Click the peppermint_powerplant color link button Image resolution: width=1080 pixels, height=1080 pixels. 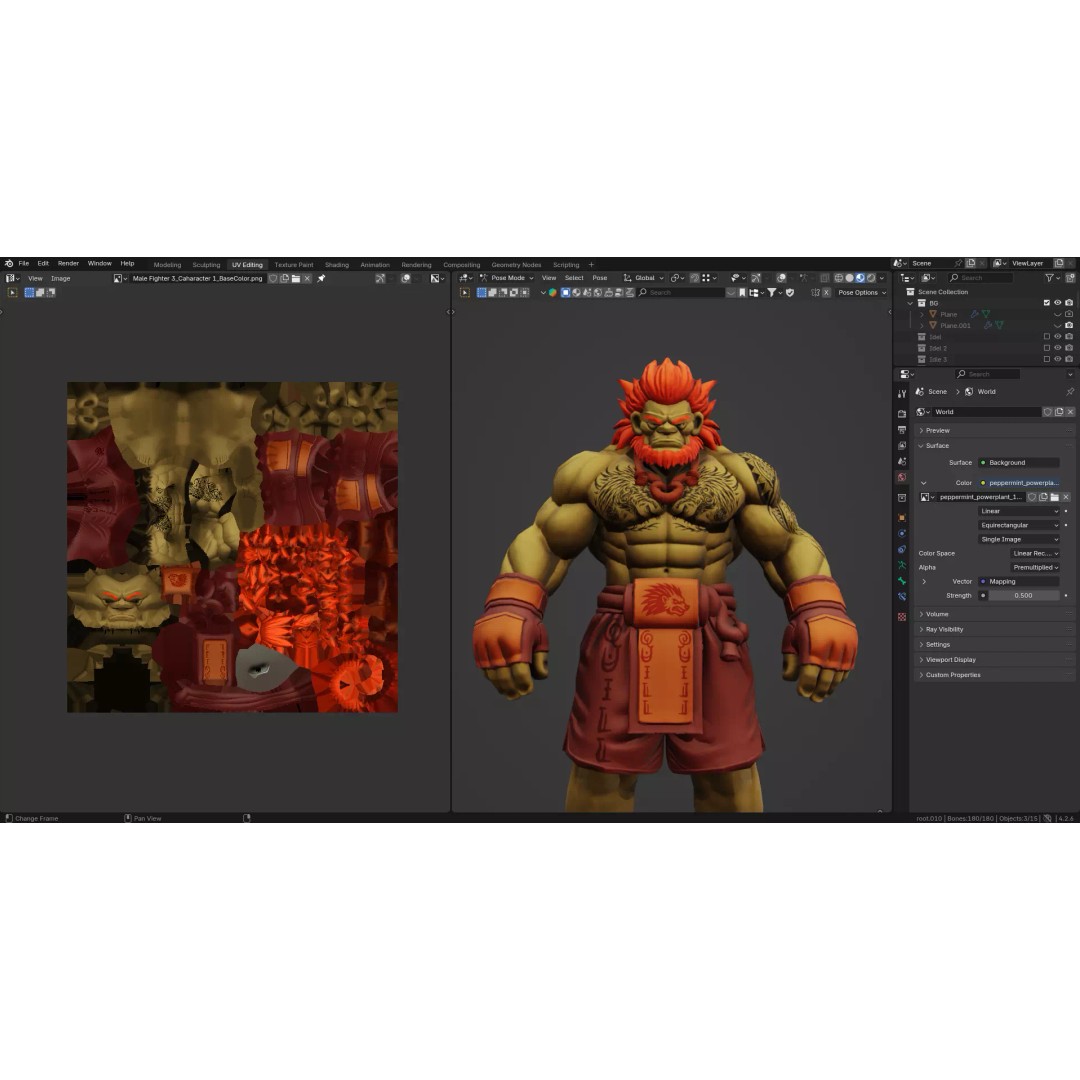coord(1019,483)
